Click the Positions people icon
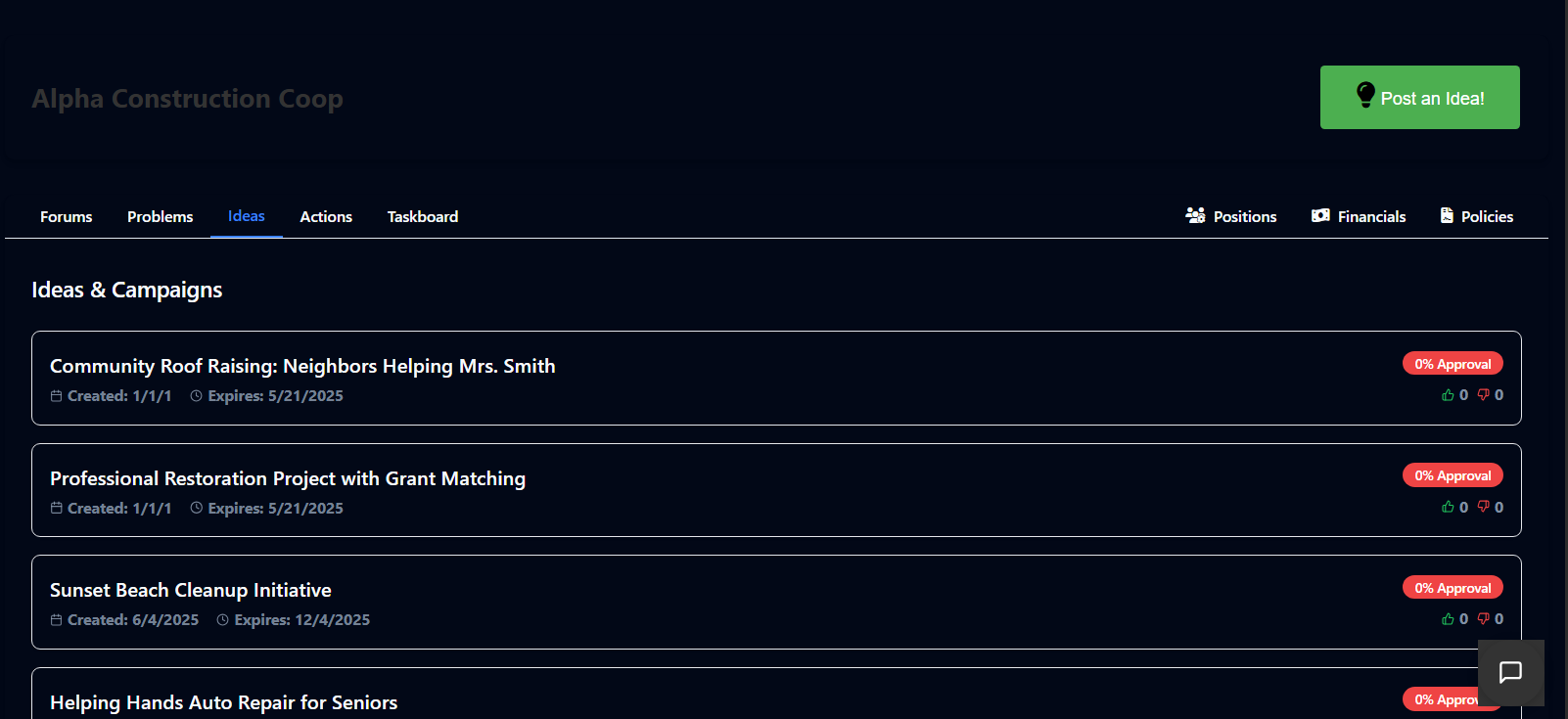Screen dimensions: 1568x719 tap(1195, 215)
